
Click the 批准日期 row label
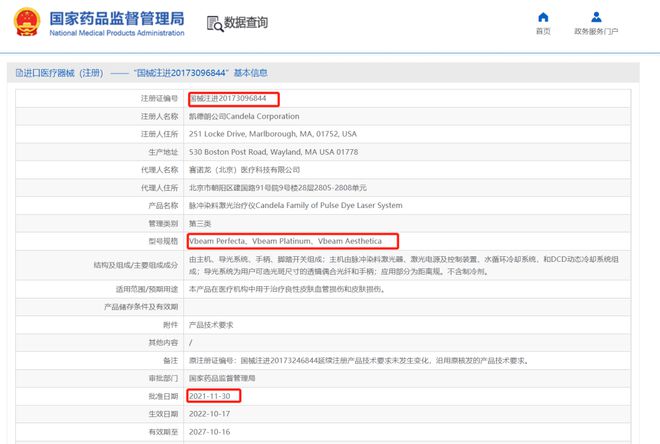point(163,396)
